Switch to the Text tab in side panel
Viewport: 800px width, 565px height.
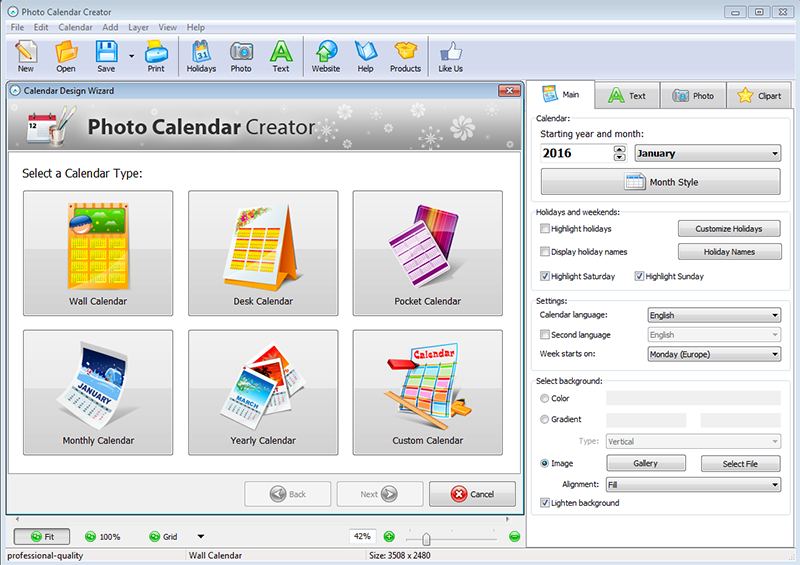coord(627,95)
